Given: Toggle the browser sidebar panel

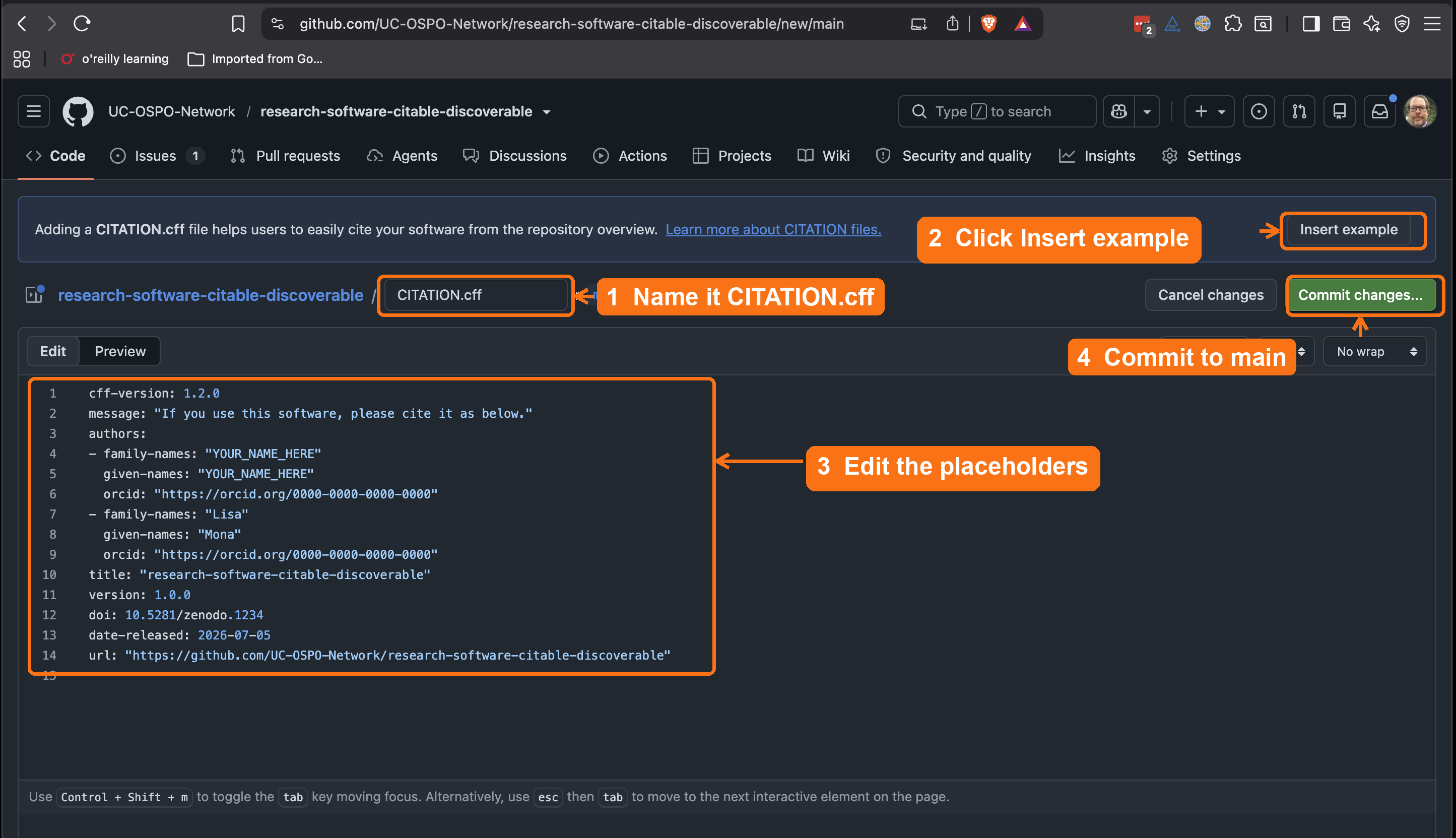Looking at the screenshot, I should pos(1311,24).
